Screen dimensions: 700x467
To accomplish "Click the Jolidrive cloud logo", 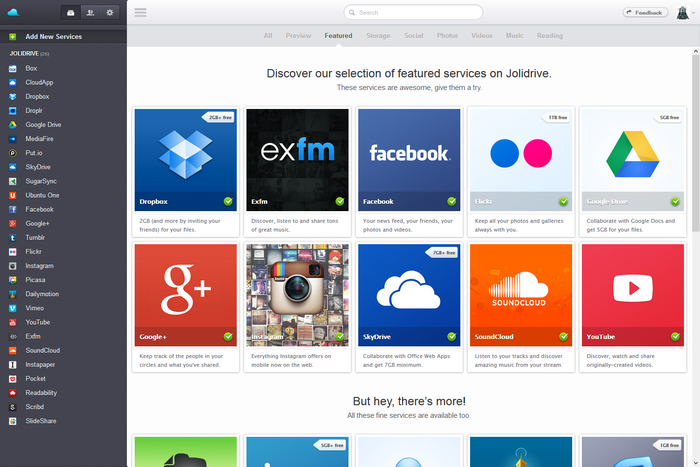I will click(x=13, y=12).
